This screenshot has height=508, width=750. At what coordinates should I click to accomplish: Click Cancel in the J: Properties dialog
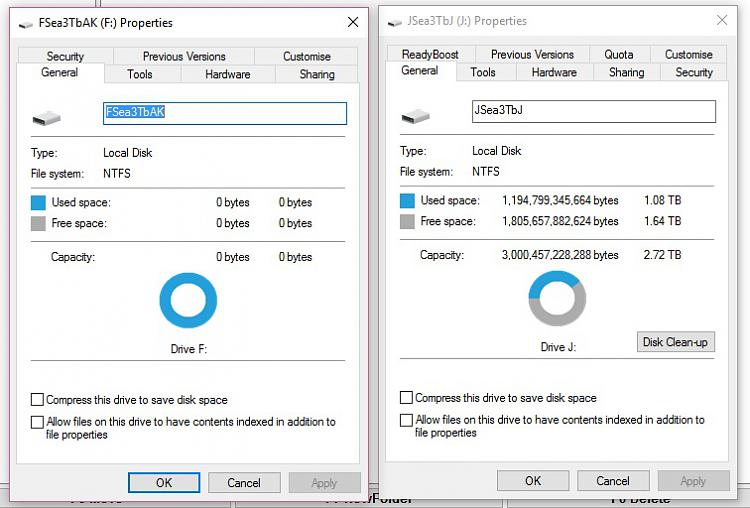coord(613,481)
